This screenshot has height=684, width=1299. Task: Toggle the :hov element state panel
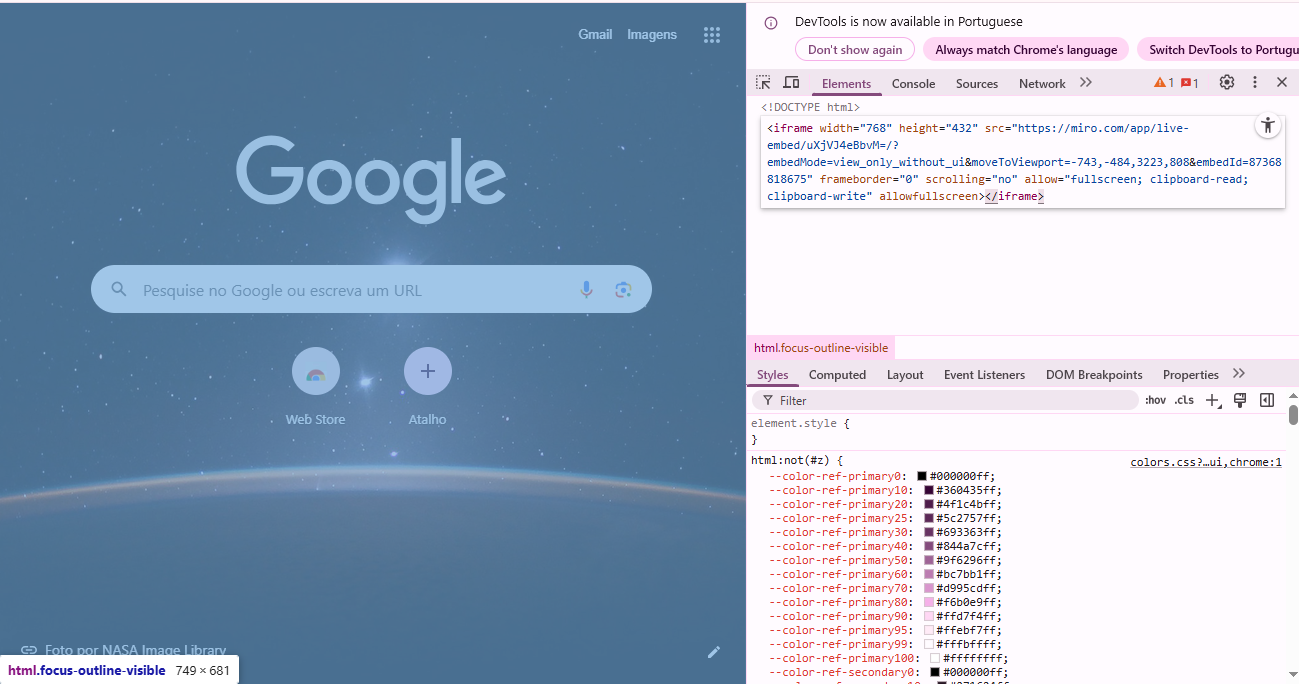click(1155, 400)
